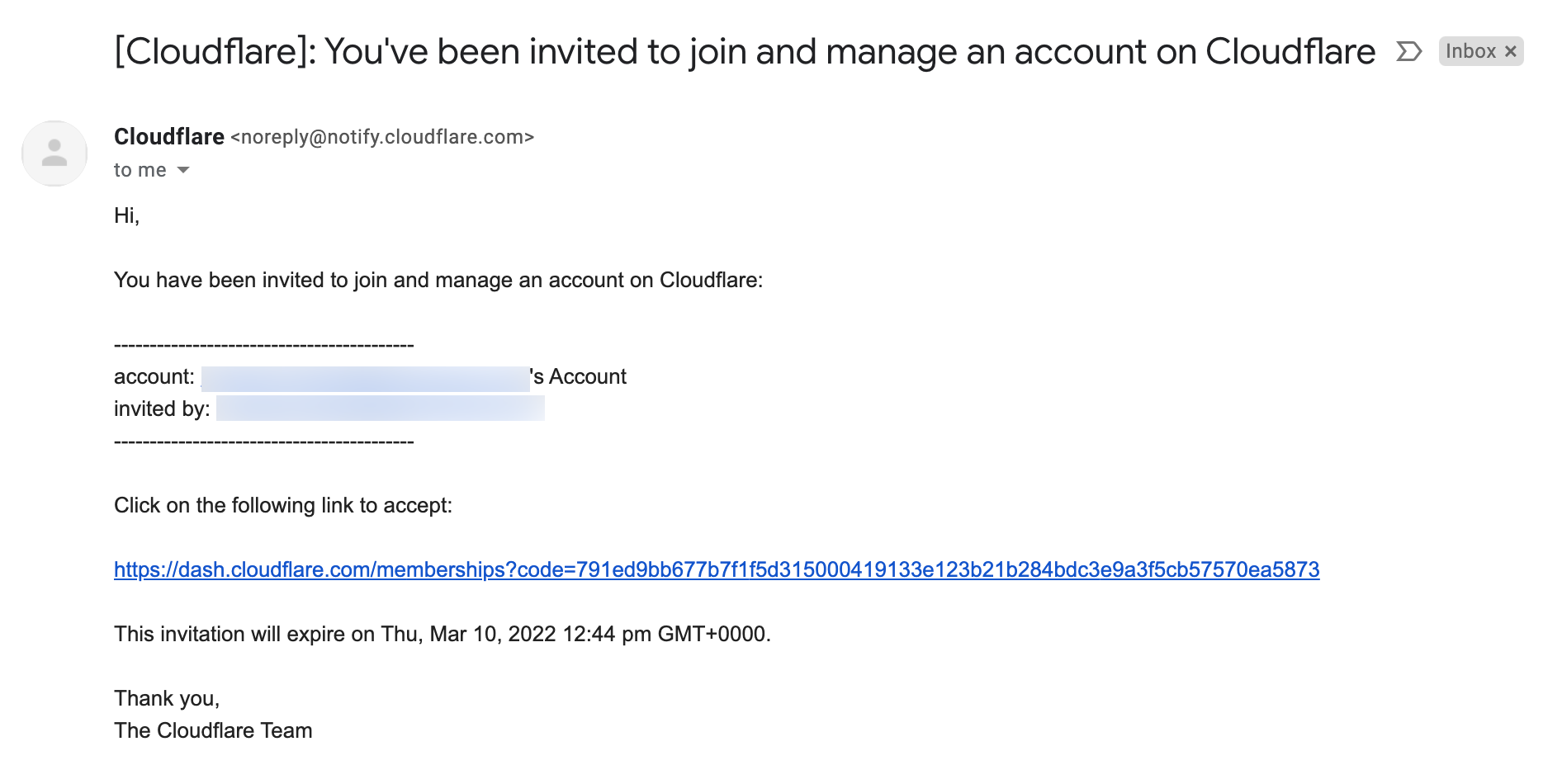Click the "Click on the following link" text
Image resolution: width=1562 pixels, height=784 pixels.
[283, 506]
